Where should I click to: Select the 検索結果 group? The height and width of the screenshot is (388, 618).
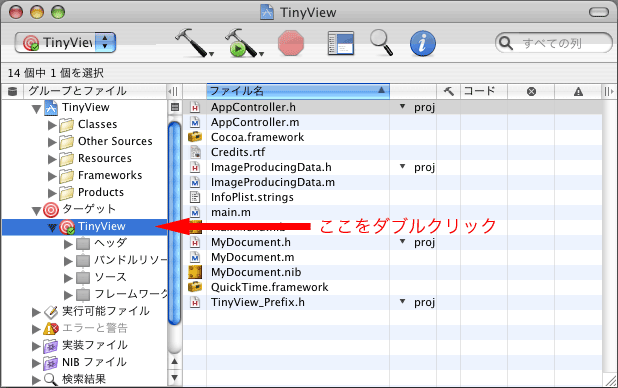click(84, 379)
